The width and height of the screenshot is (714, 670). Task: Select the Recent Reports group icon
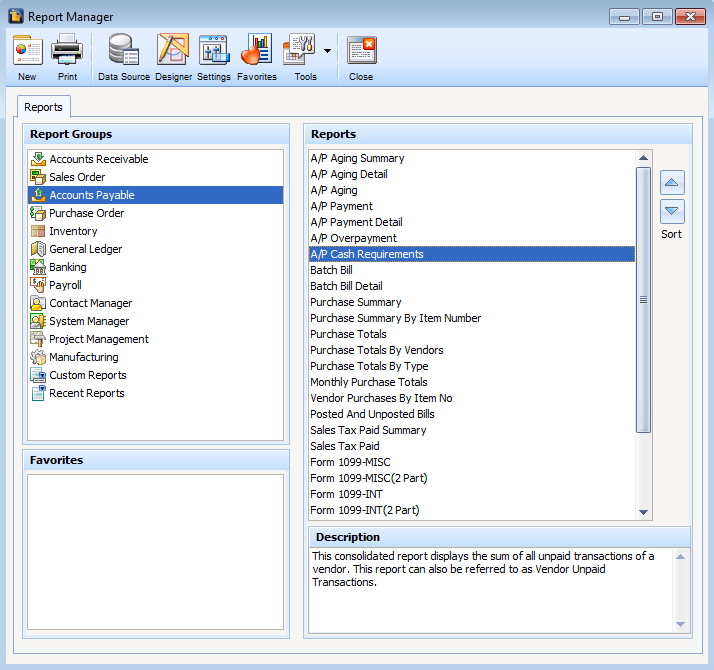tap(38, 393)
